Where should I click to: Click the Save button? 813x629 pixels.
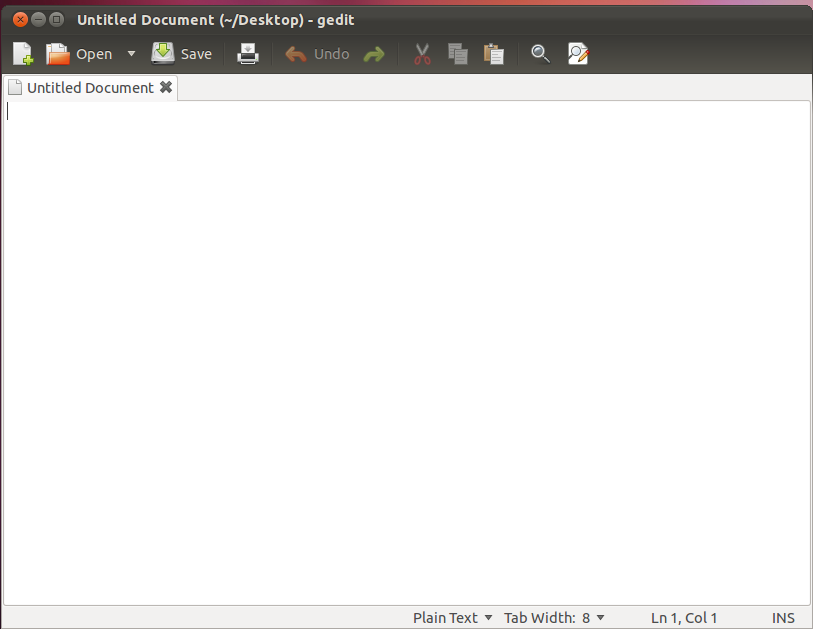pyautogui.click(x=181, y=54)
